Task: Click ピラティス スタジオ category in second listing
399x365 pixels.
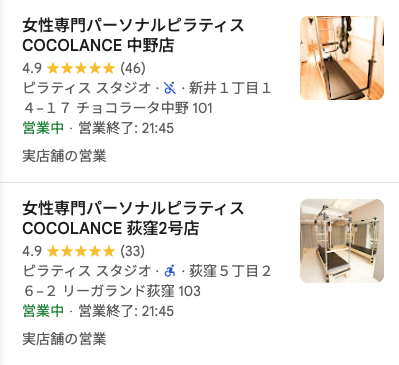Action: pos(87,271)
